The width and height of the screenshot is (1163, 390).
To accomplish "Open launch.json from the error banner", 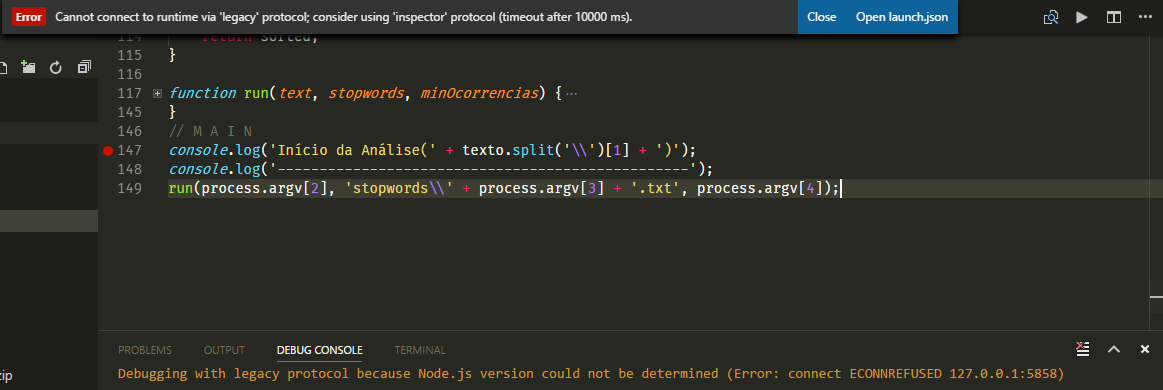I will pos(901,17).
